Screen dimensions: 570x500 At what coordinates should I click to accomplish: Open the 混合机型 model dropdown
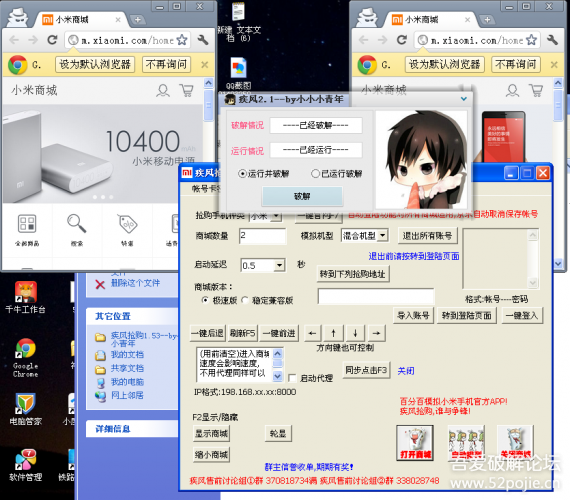coord(382,236)
